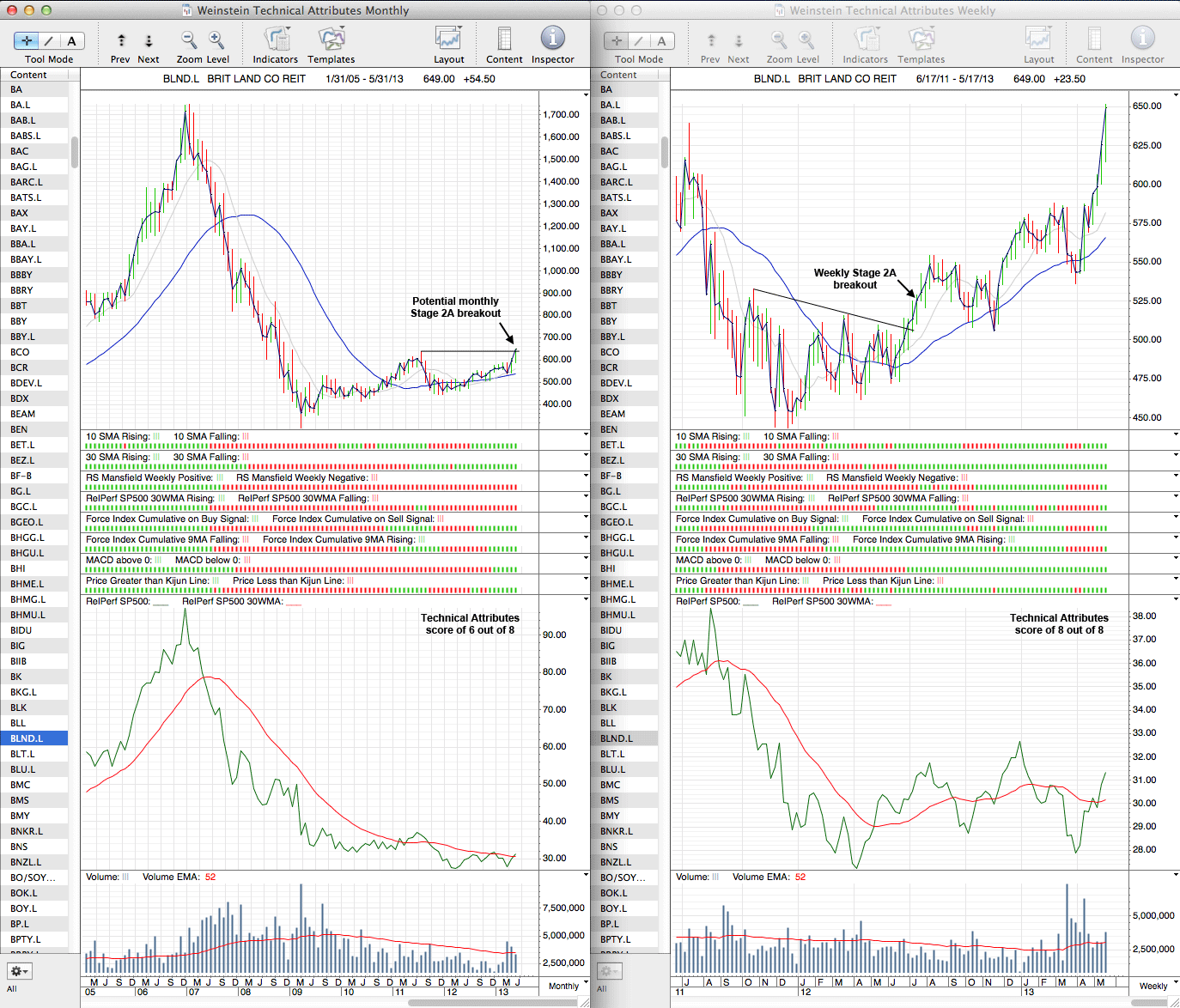The height and width of the screenshot is (1008, 1180).
Task: Click the Weekly ticker list vertical scrollbar
Action: click(665, 152)
